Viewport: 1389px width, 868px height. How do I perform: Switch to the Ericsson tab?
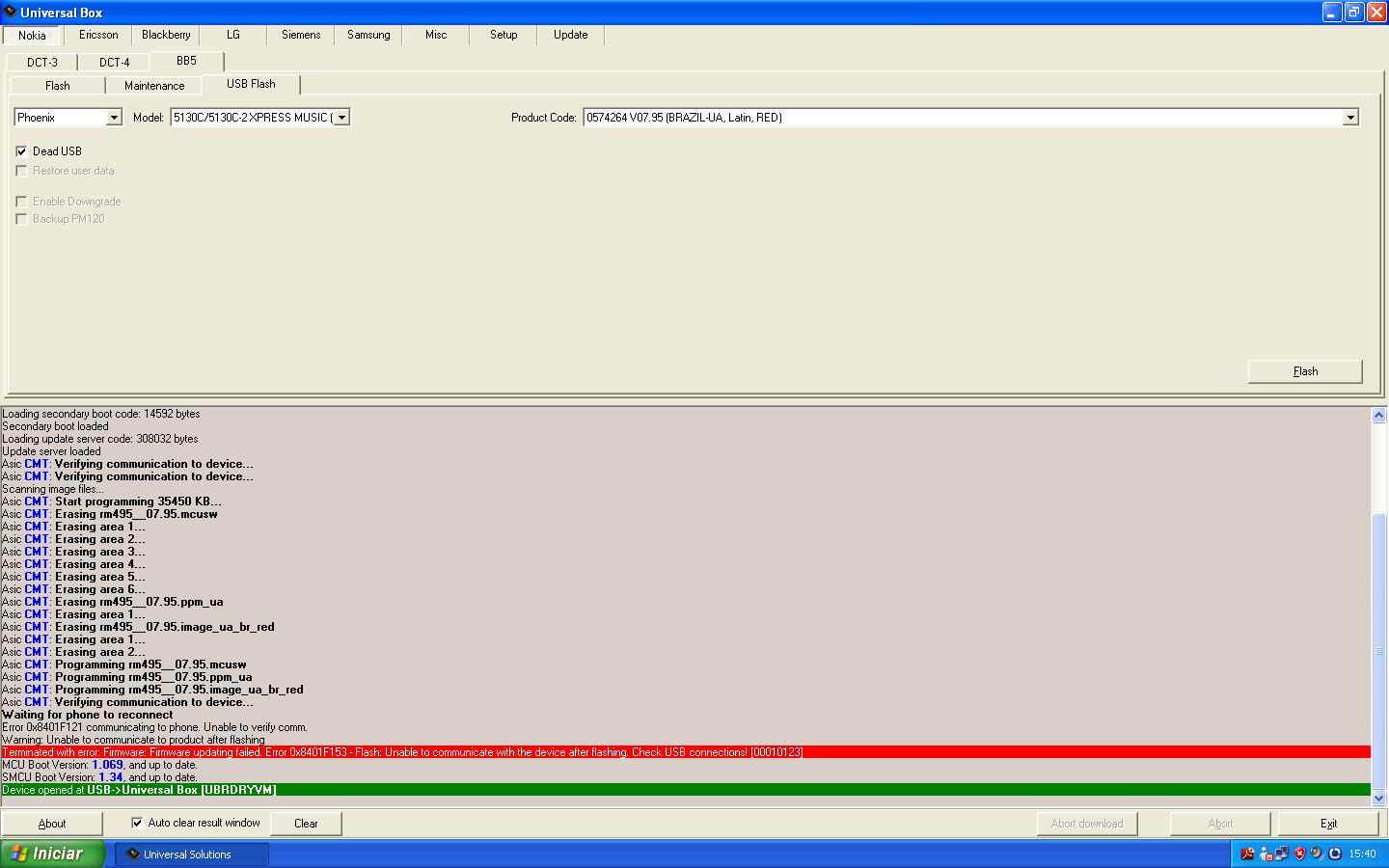point(98,35)
